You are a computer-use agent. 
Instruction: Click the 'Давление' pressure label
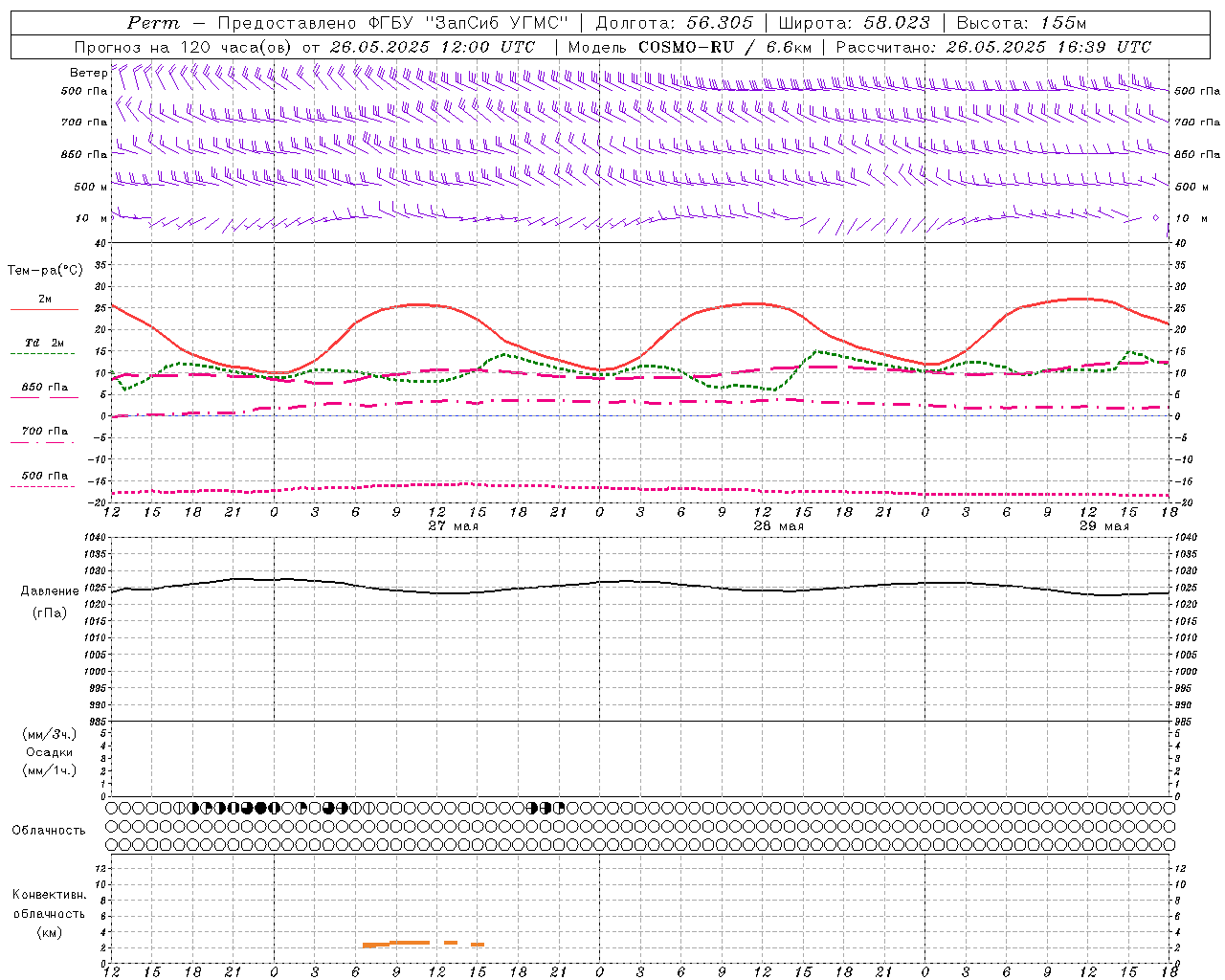coord(50,591)
